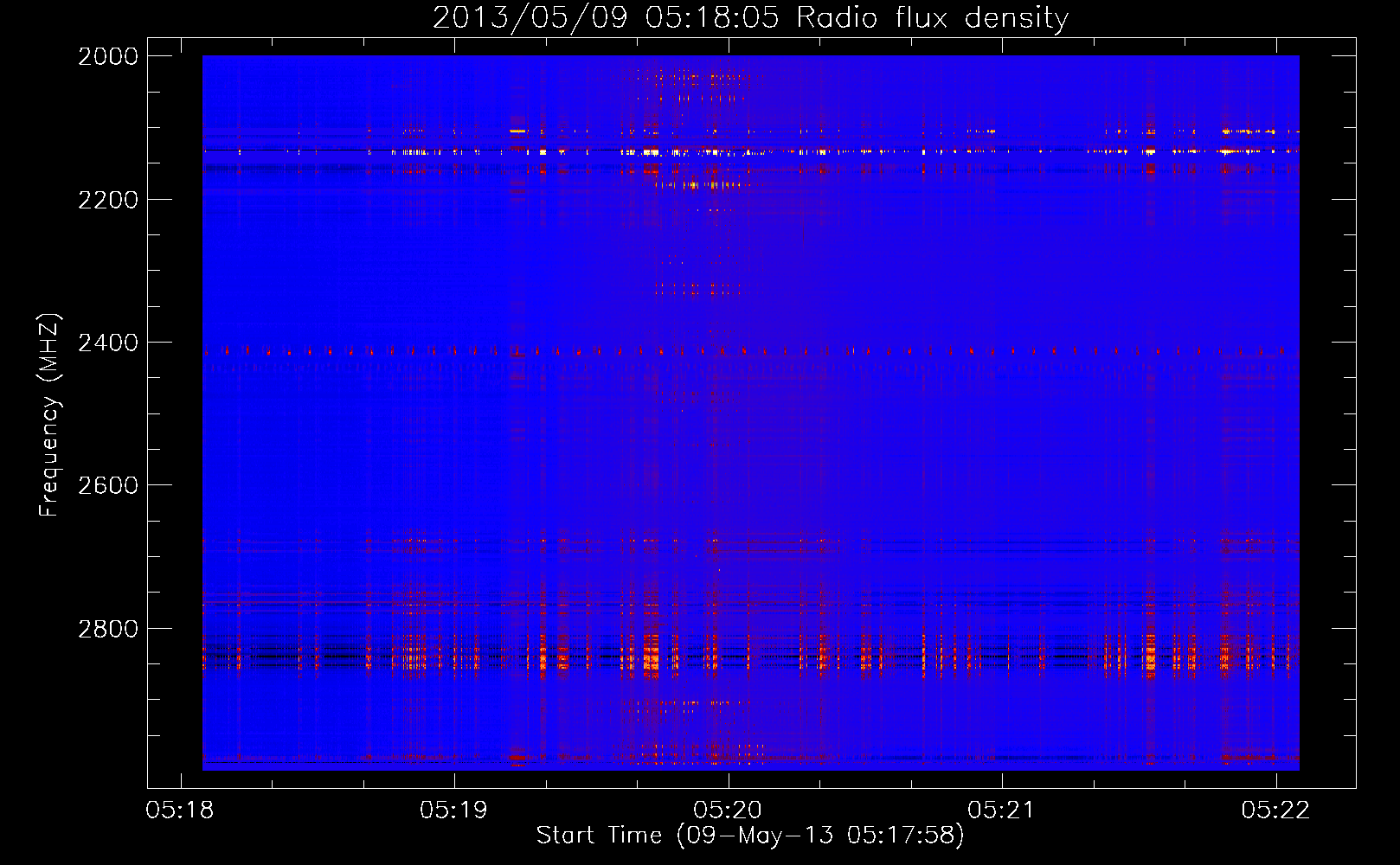This screenshot has height=865, width=1400.
Task: Click the 05:21 time tick label
Action: coord(1001,811)
